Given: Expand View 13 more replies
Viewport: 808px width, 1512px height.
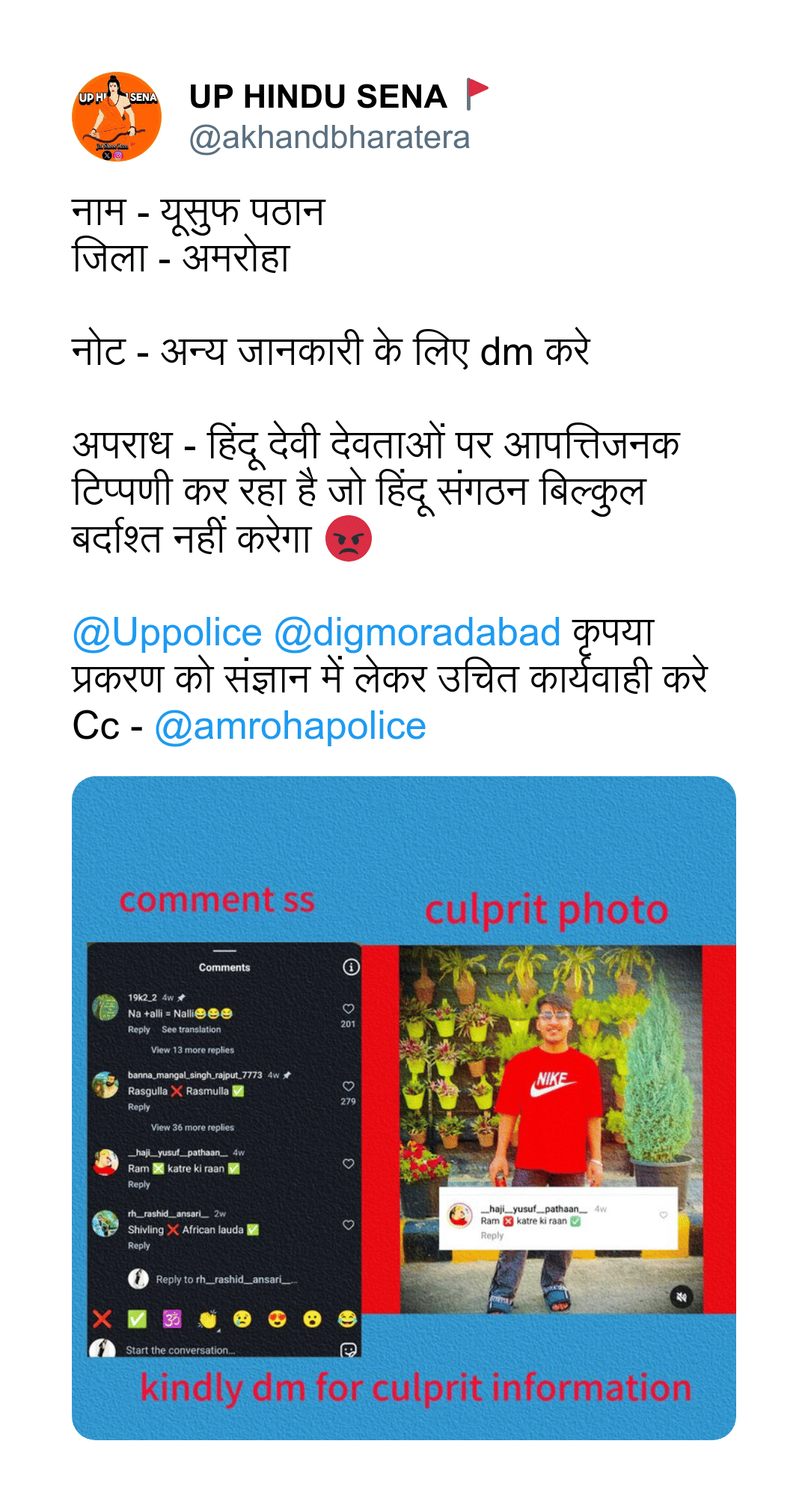Looking at the screenshot, I should pyautogui.click(x=192, y=1050).
